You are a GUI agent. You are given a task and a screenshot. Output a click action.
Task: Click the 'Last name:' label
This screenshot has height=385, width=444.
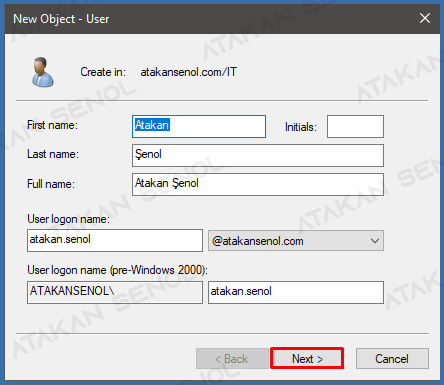[53, 154]
